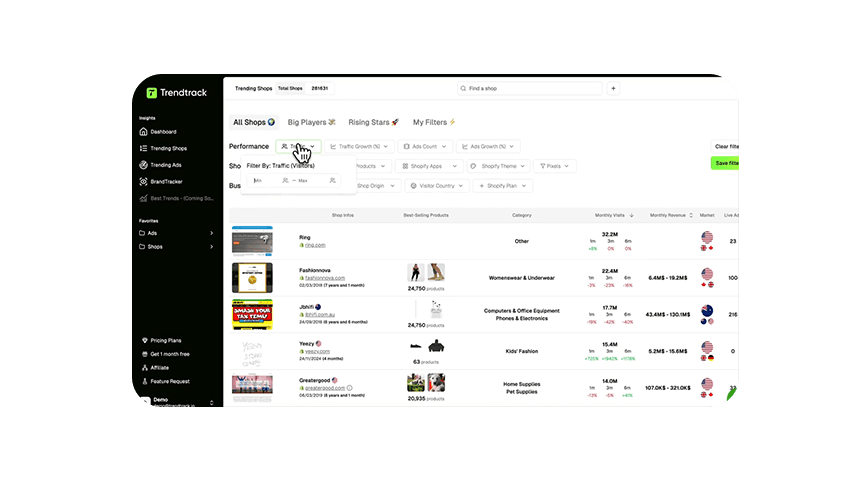The image size is (854, 480).
Task: Open the Ads Growth (%) filter dropdown
Action: (488, 147)
